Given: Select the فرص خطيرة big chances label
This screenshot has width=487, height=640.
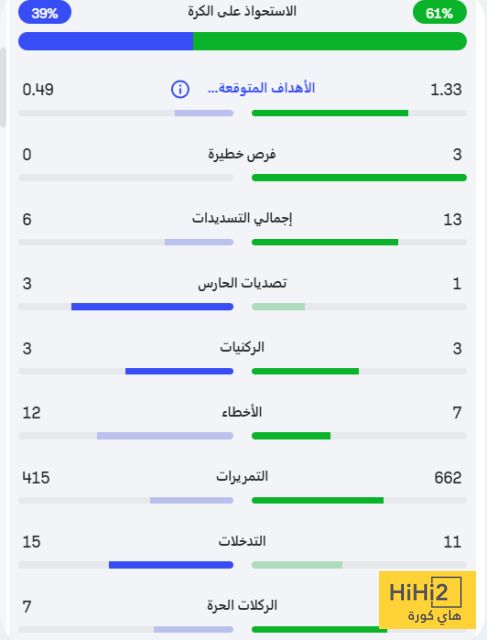Looking at the screenshot, I should [x=242, y=154].
